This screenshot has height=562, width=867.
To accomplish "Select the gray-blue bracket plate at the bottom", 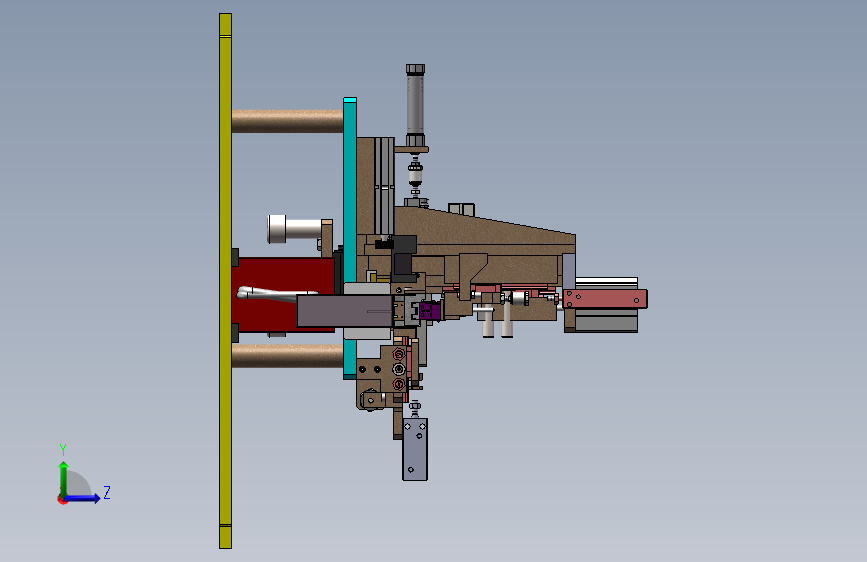I will click(x=415, y=449).
